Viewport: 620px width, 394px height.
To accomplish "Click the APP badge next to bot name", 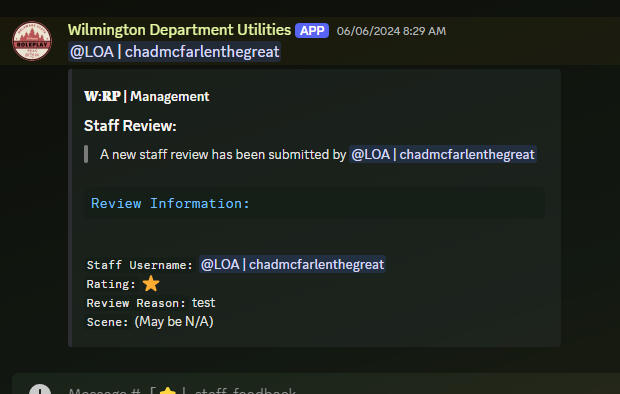I will [312, 31].
